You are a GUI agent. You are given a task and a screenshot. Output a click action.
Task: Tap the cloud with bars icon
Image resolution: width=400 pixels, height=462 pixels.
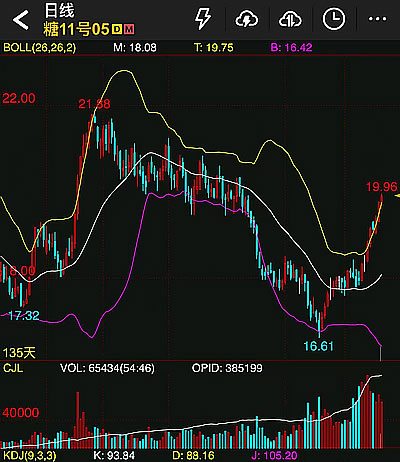(x=290, y=19)
